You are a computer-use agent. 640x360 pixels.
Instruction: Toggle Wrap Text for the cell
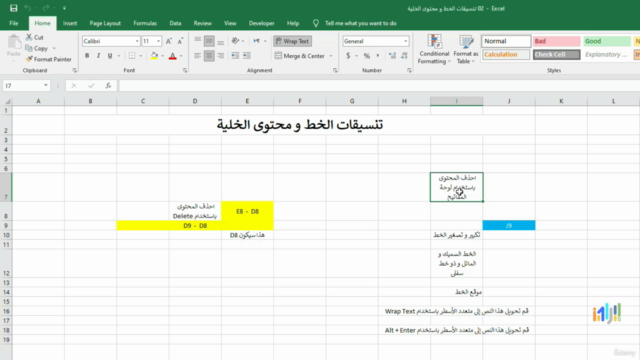[292, 41]
